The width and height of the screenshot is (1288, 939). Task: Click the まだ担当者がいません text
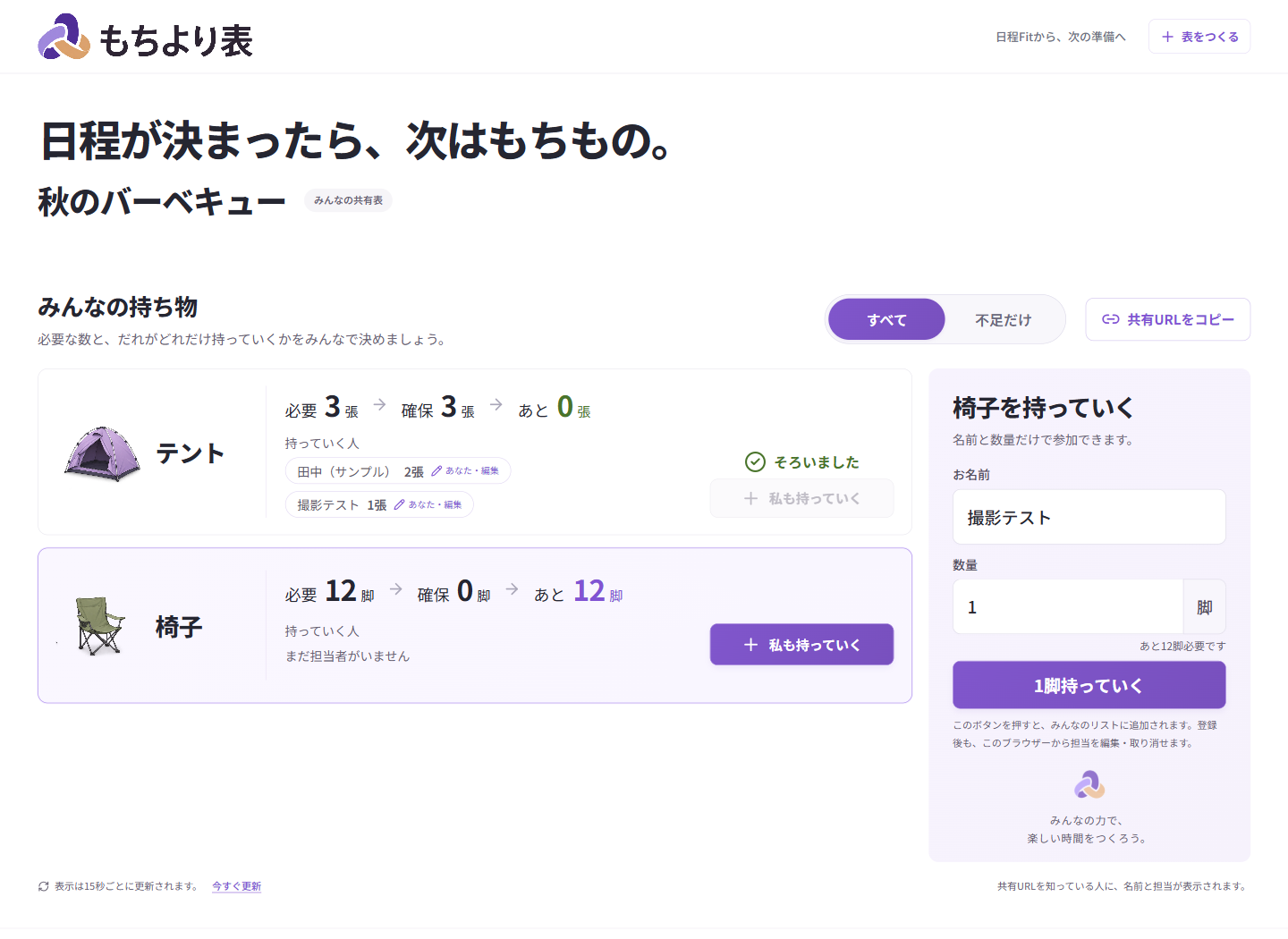(347, 656)
